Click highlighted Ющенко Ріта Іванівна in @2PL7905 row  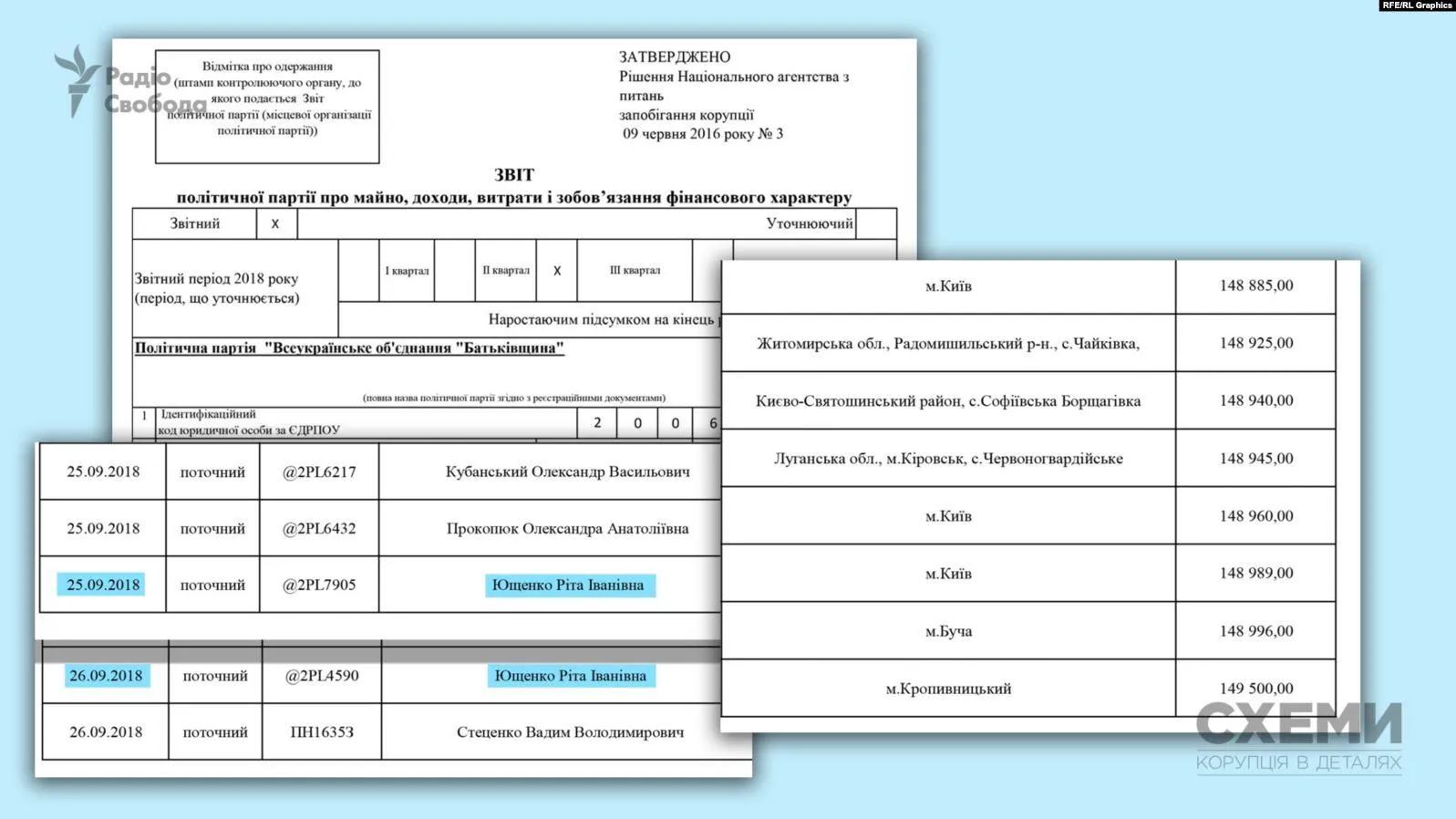pyautogui.click(x=568, y=586)
